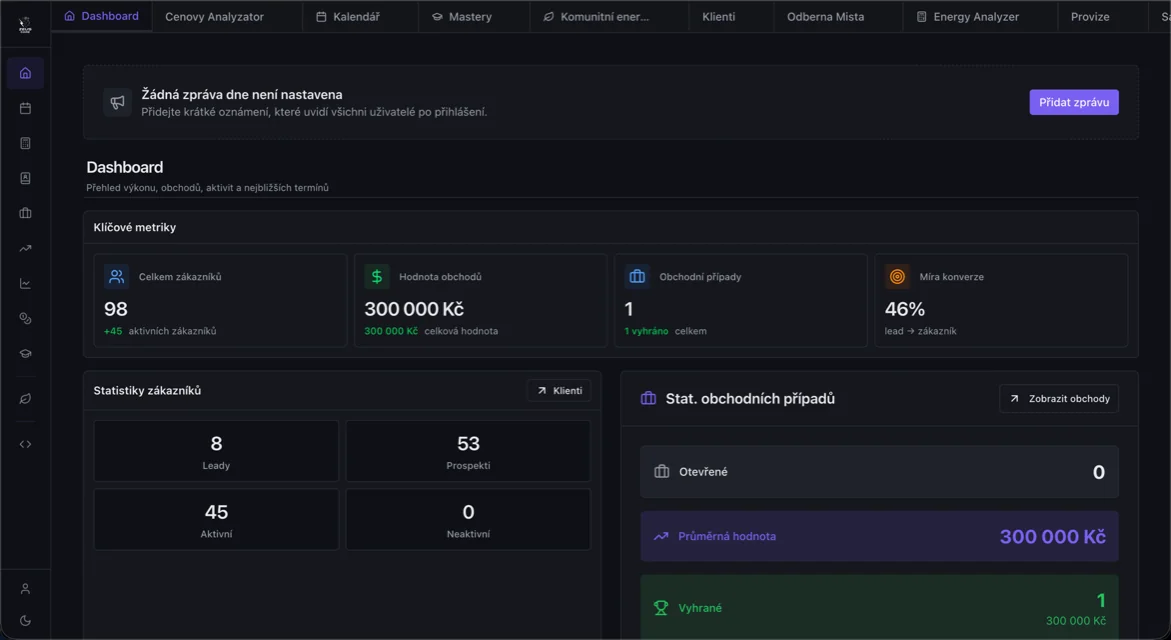Open the coins icon in the sidebar
The height and width of the screenshot is (640, 1171).
coord(25,319)
